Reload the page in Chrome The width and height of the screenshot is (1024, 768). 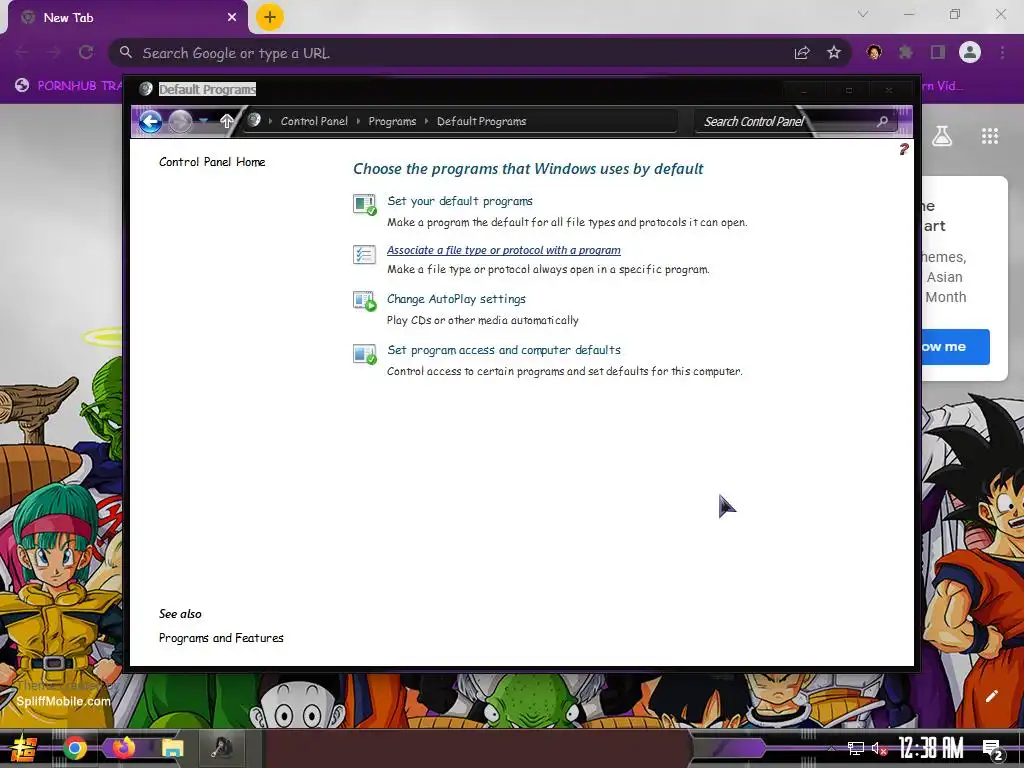pos(86,52)
